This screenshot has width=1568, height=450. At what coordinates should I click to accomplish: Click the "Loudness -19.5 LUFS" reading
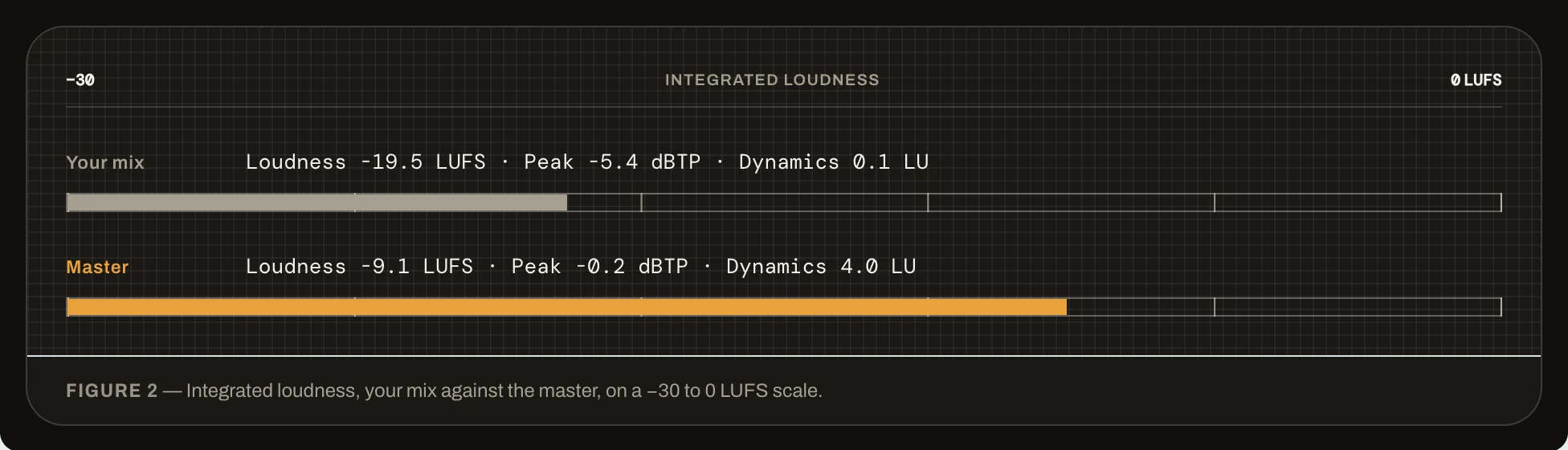tap(365, 162)
